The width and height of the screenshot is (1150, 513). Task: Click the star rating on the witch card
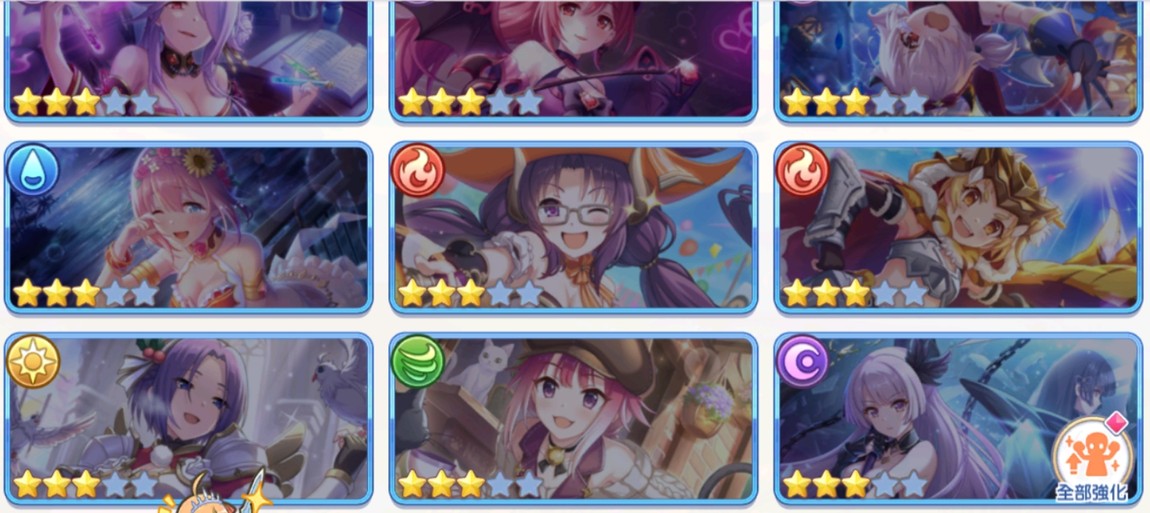[470, 293]
